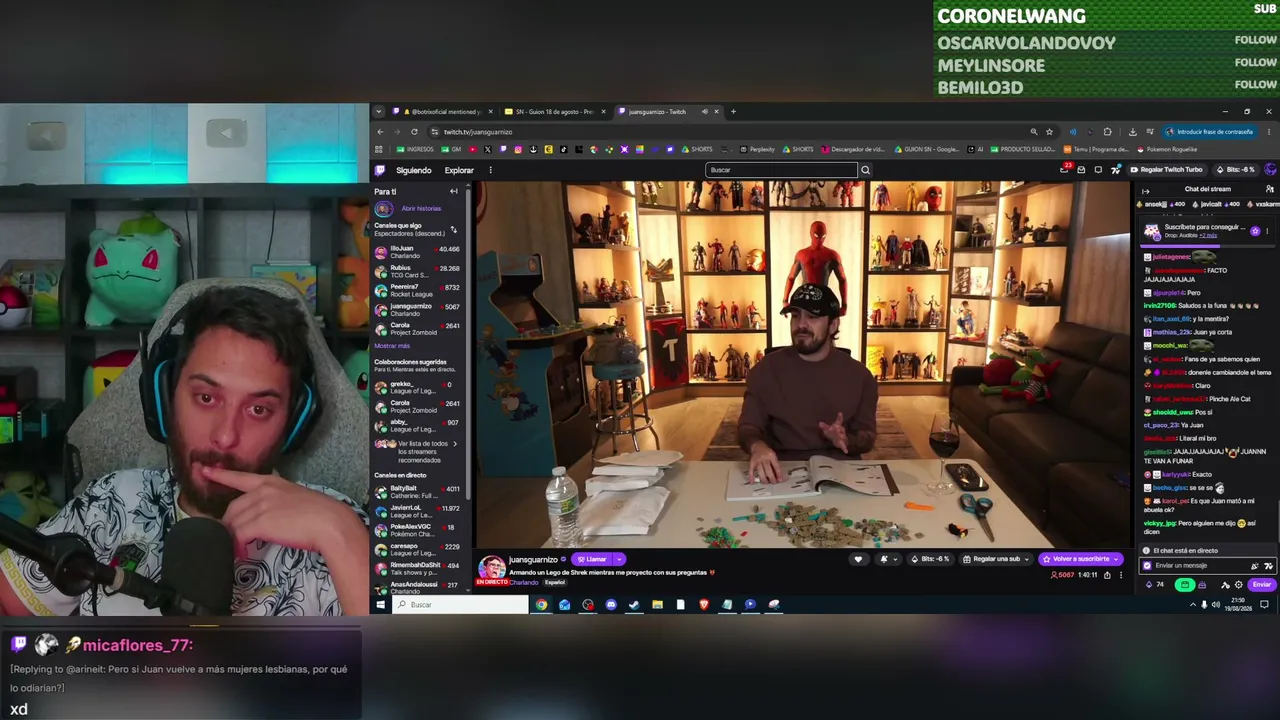
Task: Open the Siguiendo tab in Twitch
Action: click(414, 170)
